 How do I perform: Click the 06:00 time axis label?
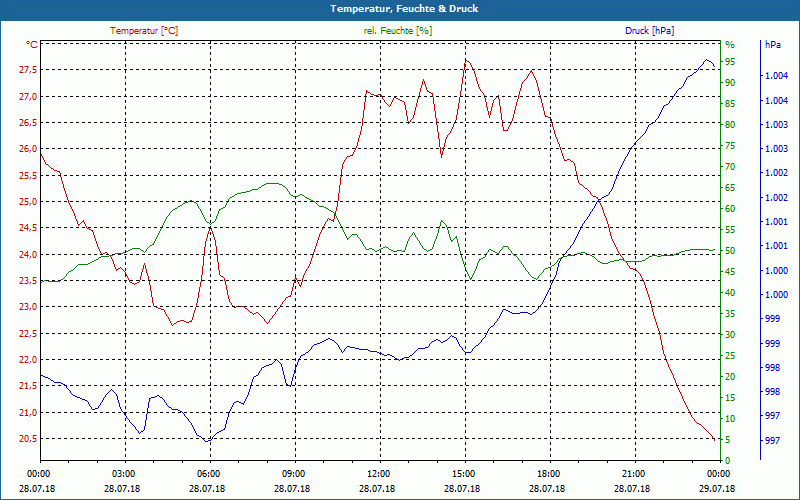209,473
